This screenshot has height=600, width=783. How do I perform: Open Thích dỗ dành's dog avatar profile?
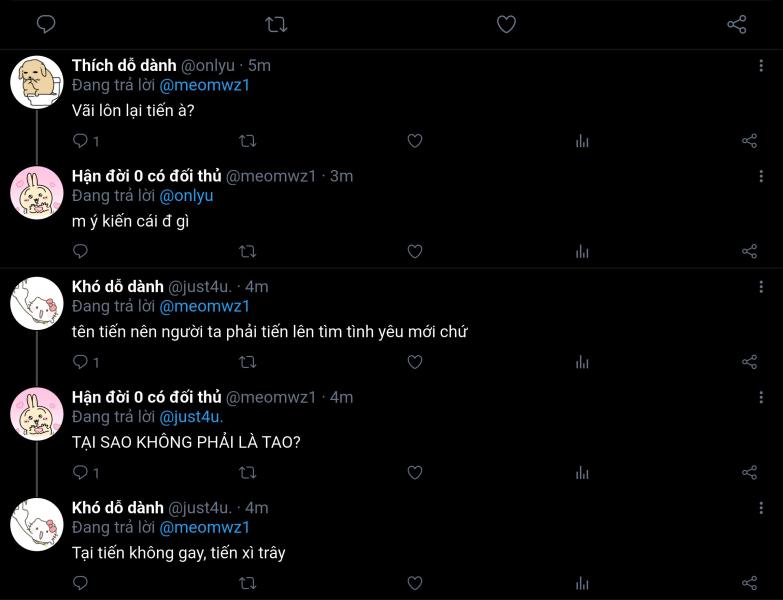tap(36, 82)
